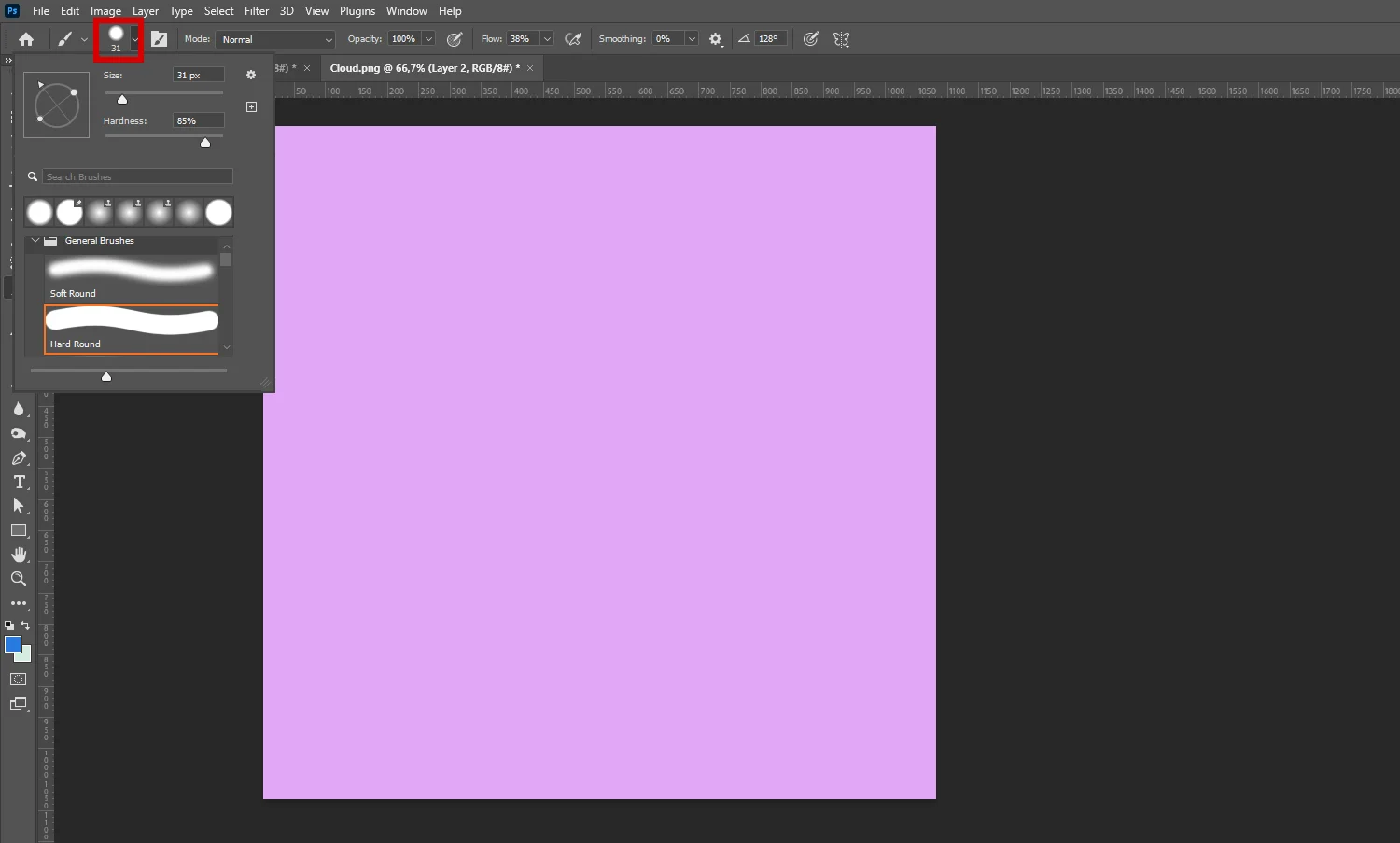Open the Filter menu
This screenshot has height=843, width=1400.
(x=257, y=11)
